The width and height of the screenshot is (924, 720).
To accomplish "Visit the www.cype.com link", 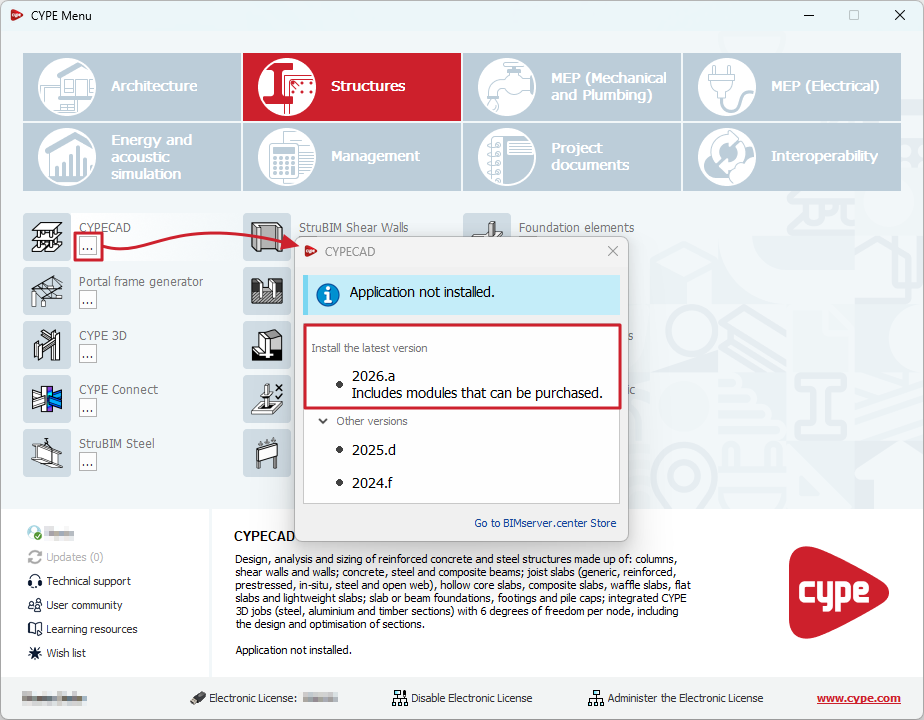I will click(x=858, y=698).
